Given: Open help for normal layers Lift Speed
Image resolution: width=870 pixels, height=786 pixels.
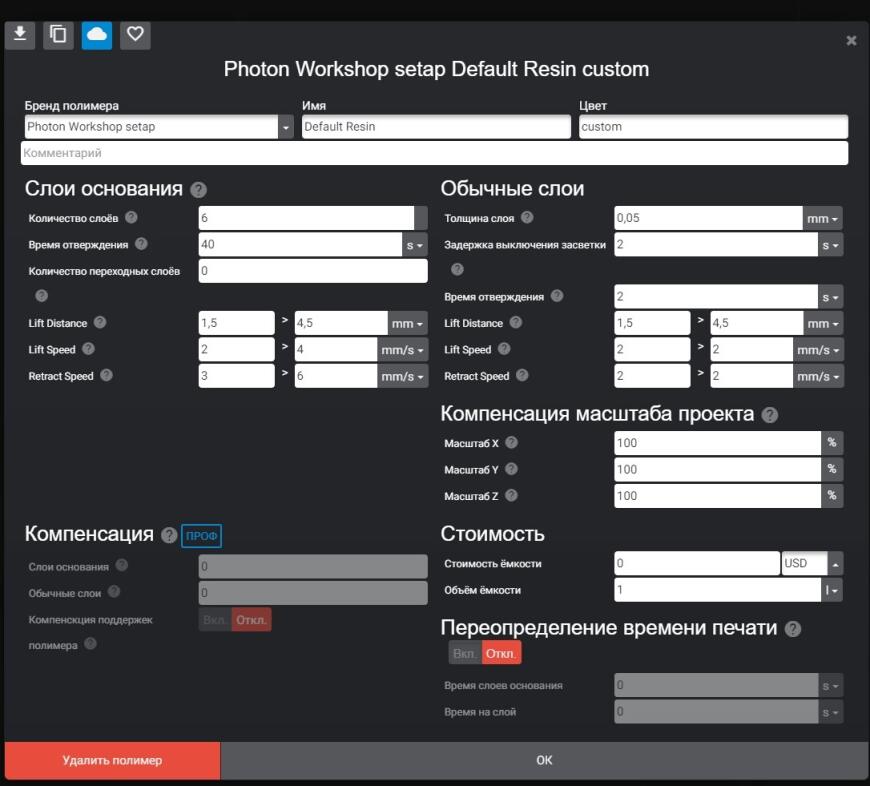Looking at the screenshot, I should [504, 349].
